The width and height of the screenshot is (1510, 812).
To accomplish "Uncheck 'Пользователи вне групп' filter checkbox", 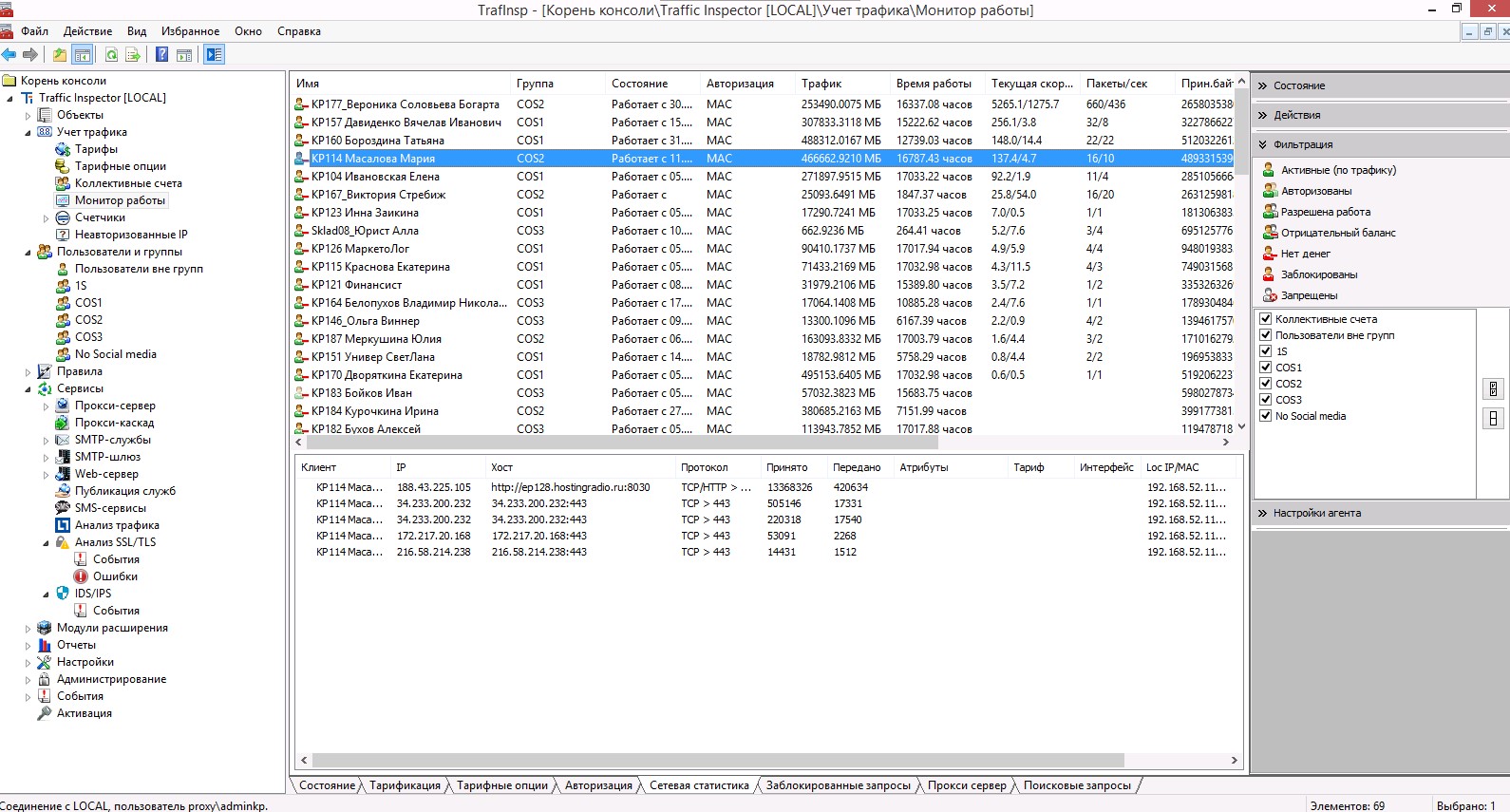I will click(x=1265, y=334).
